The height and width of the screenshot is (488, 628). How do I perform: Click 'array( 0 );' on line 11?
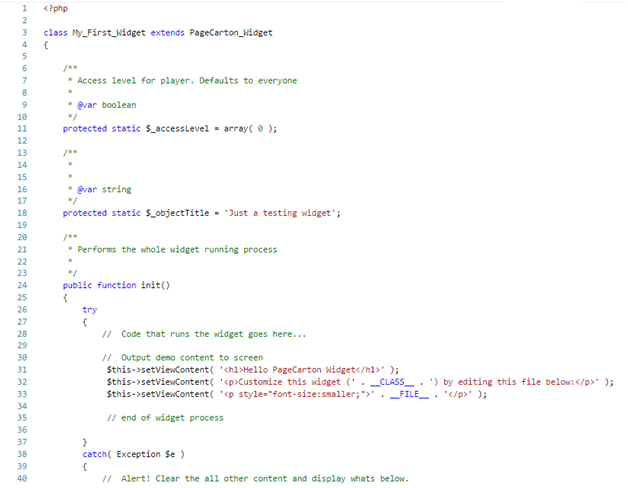[250, 129]
